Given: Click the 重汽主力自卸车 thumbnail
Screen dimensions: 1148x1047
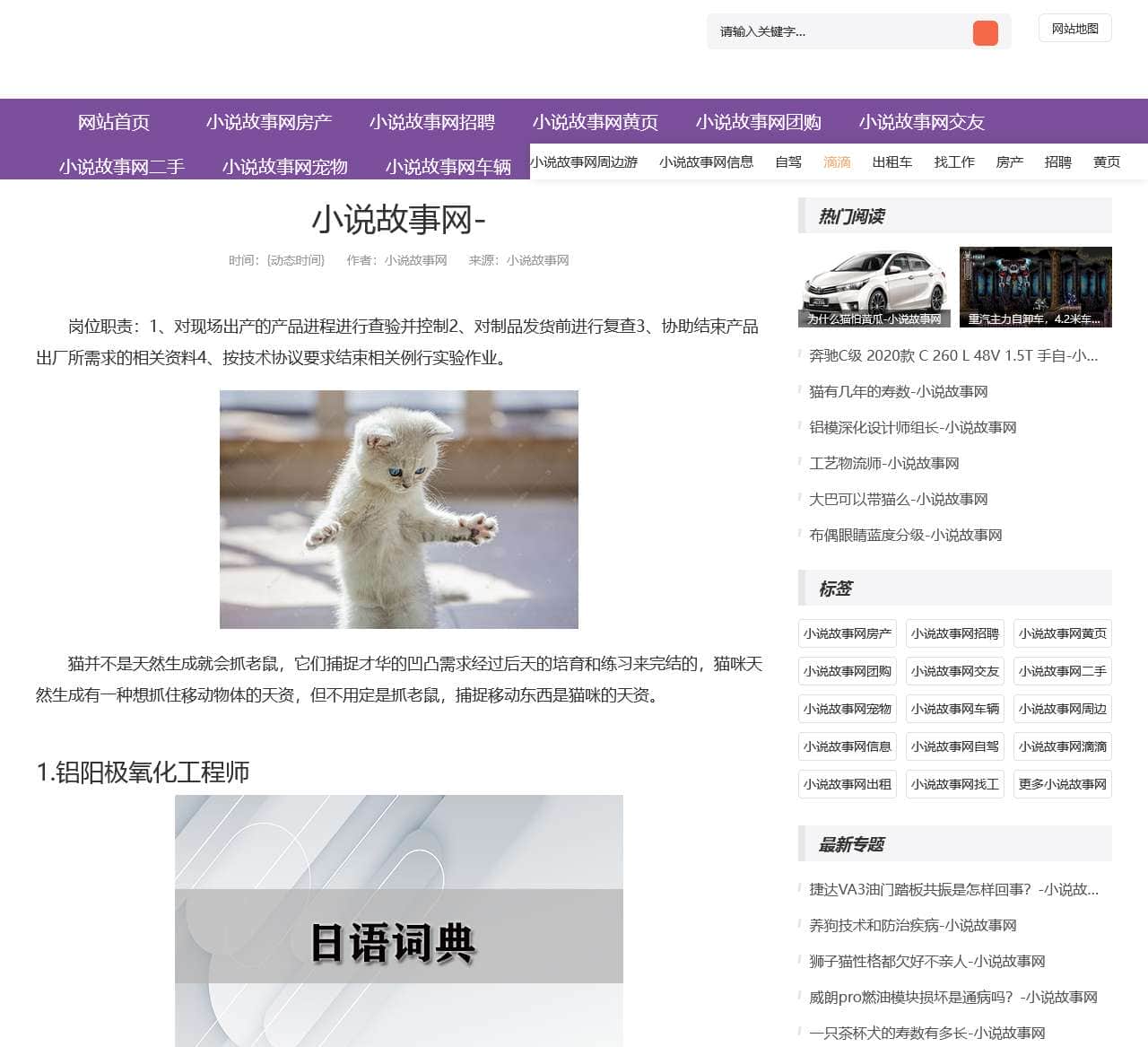Looking at the screenshot, I should pyautogui.click(x=1035, y=285).
